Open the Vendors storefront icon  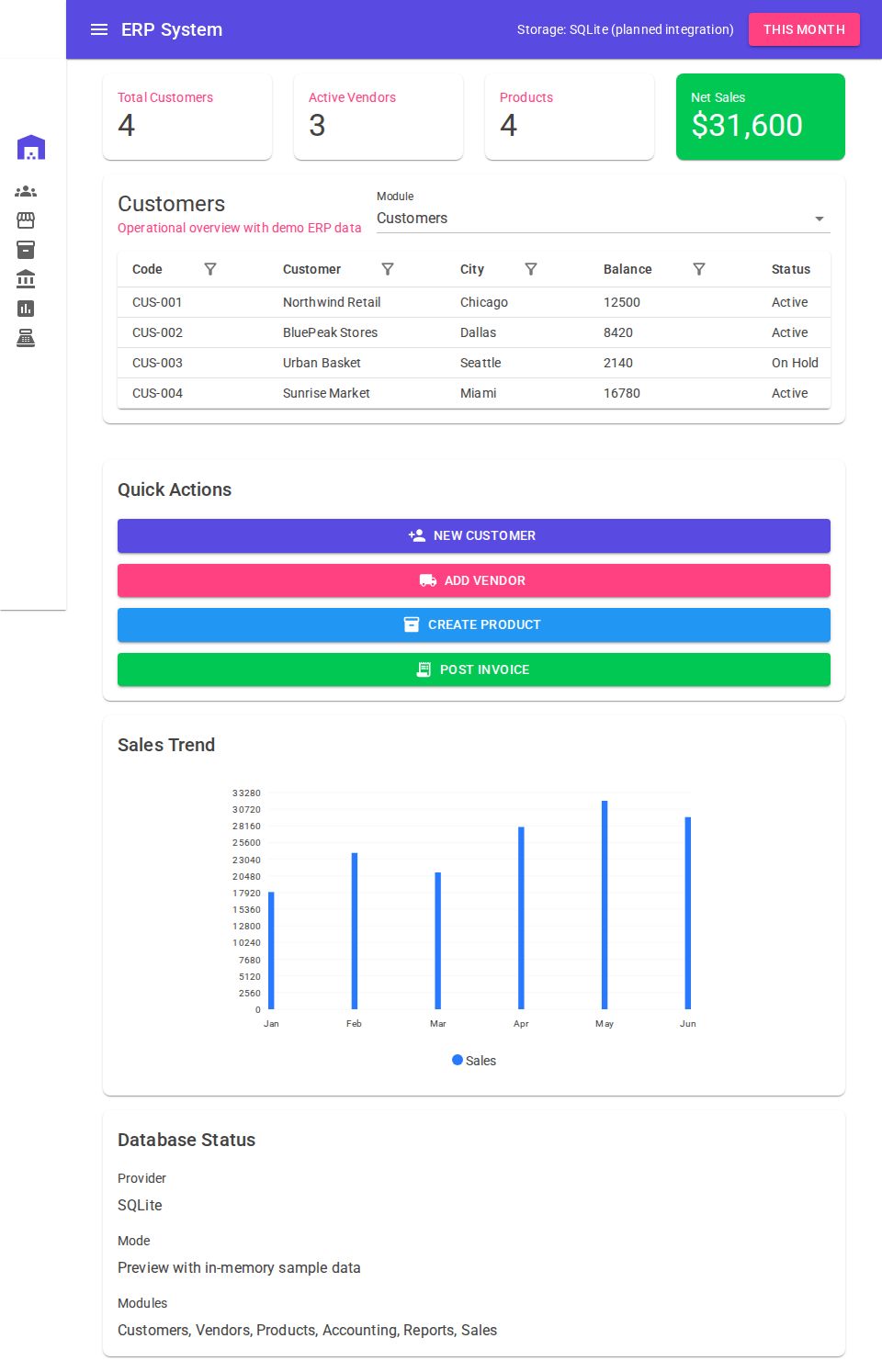tap(26, 220)
